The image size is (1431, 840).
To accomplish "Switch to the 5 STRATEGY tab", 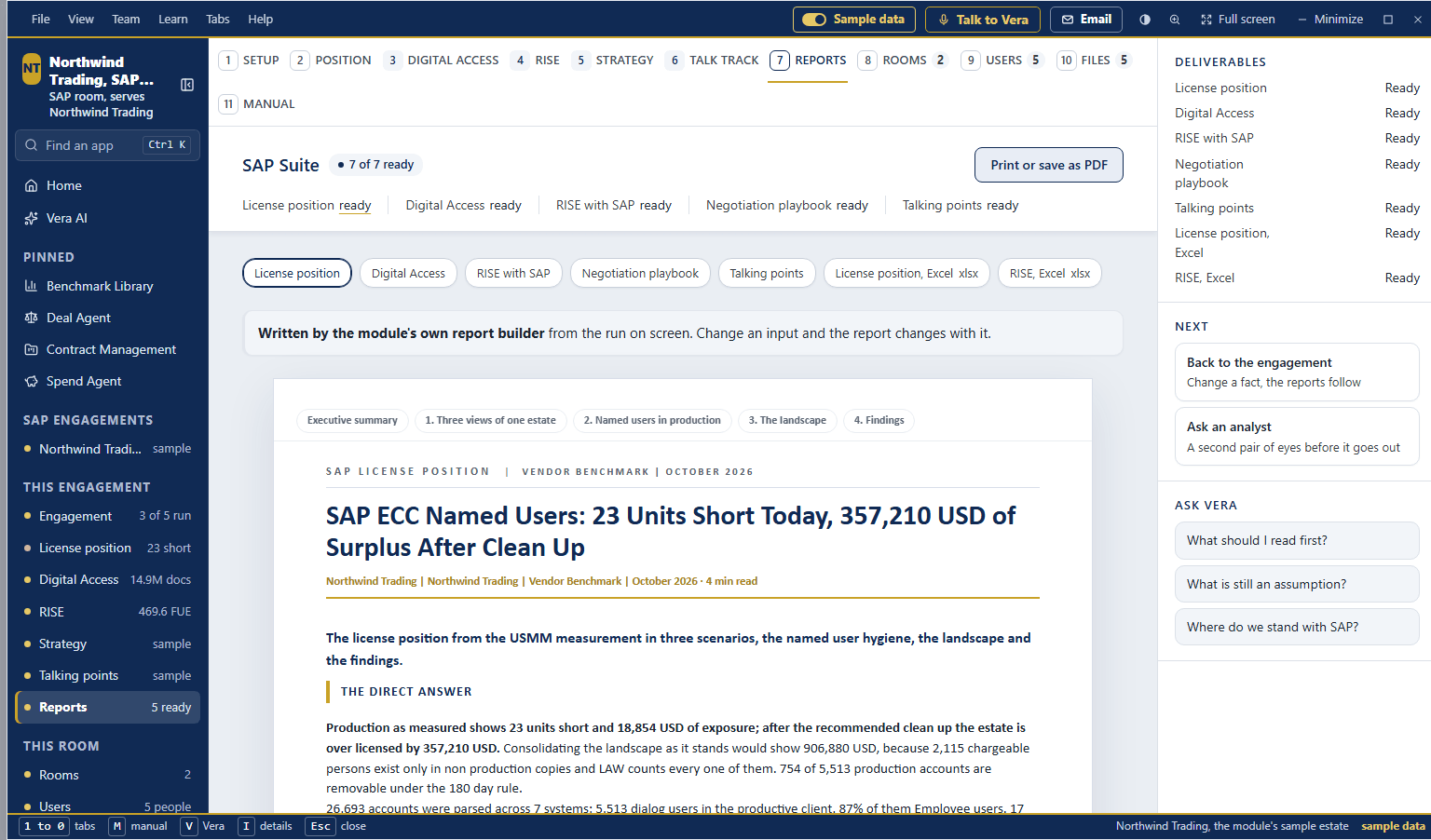I will pos(613,61).
